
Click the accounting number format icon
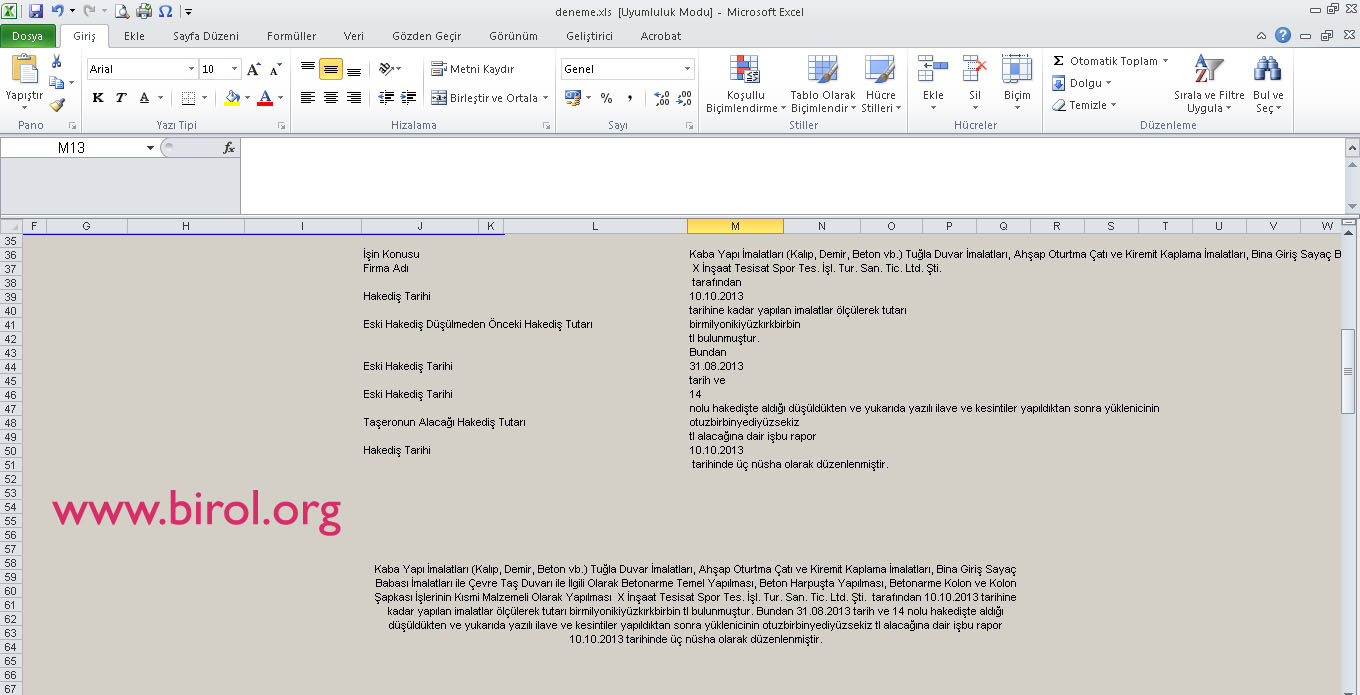(573, 98)
